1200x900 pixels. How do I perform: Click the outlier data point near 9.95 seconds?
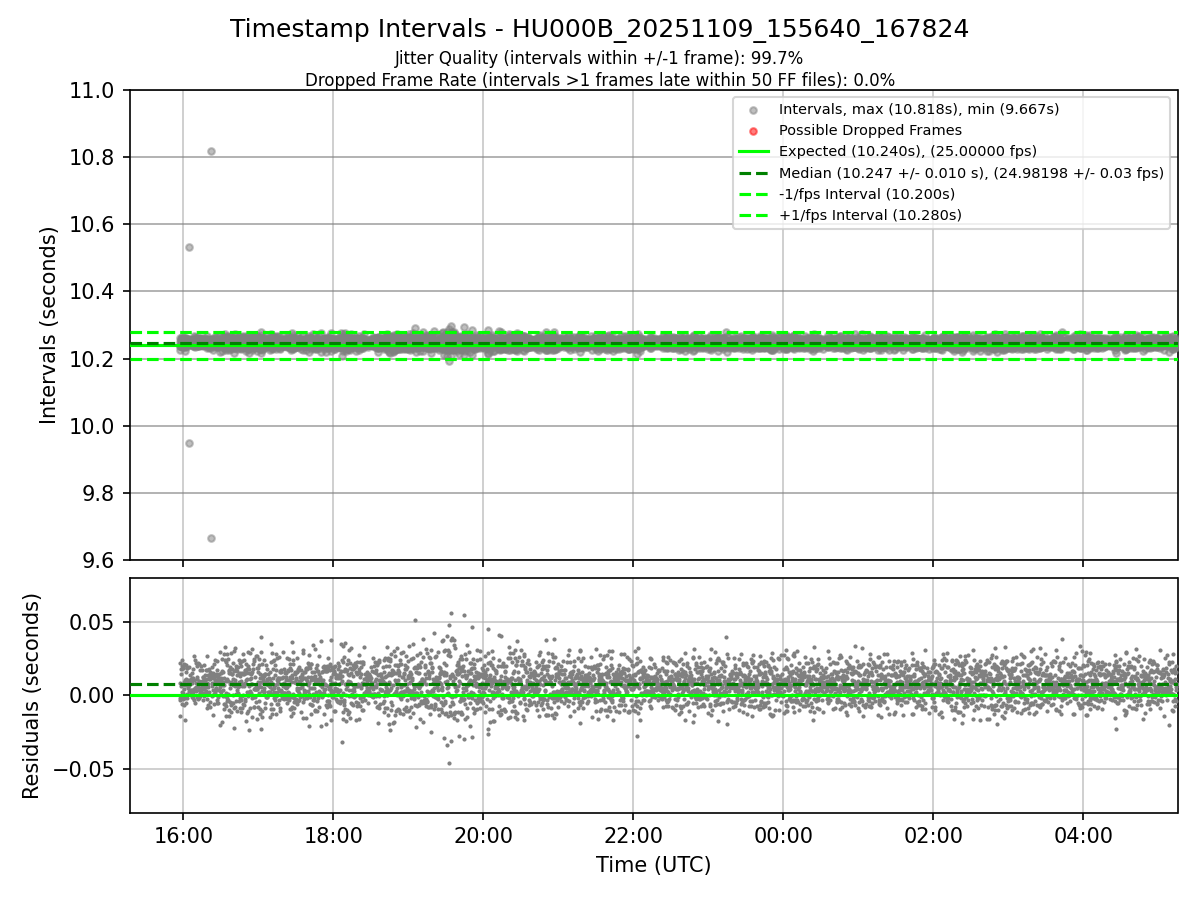tap(189, 443)
